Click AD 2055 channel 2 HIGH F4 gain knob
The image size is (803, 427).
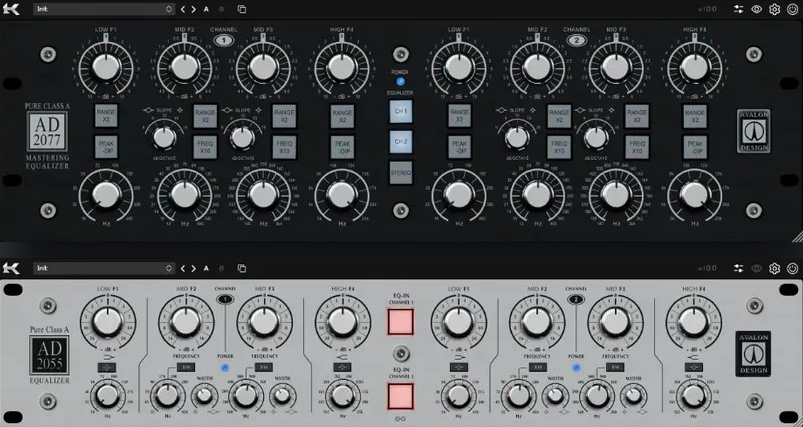pos(693,322)
